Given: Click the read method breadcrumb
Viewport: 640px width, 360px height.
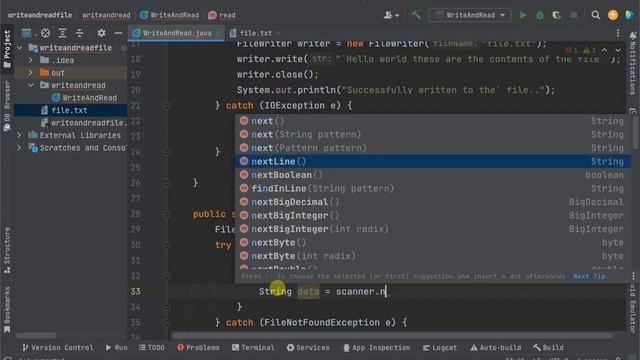Looking at the screenshot, I should [x=222, y=15].
